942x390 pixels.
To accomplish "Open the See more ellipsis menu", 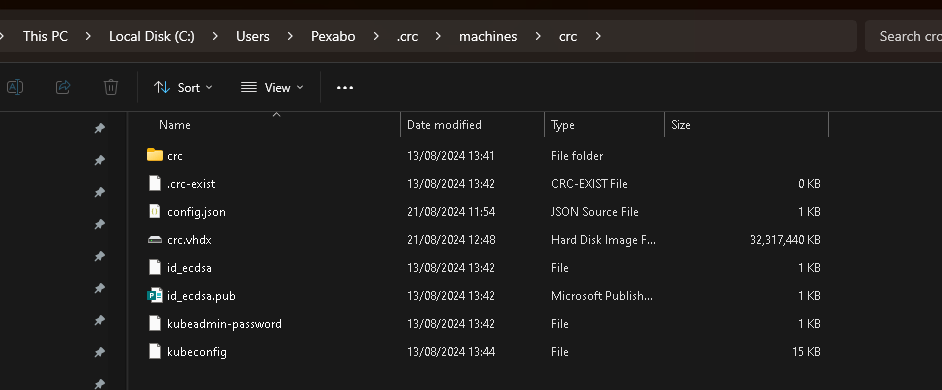I will (x=345, y=88).
